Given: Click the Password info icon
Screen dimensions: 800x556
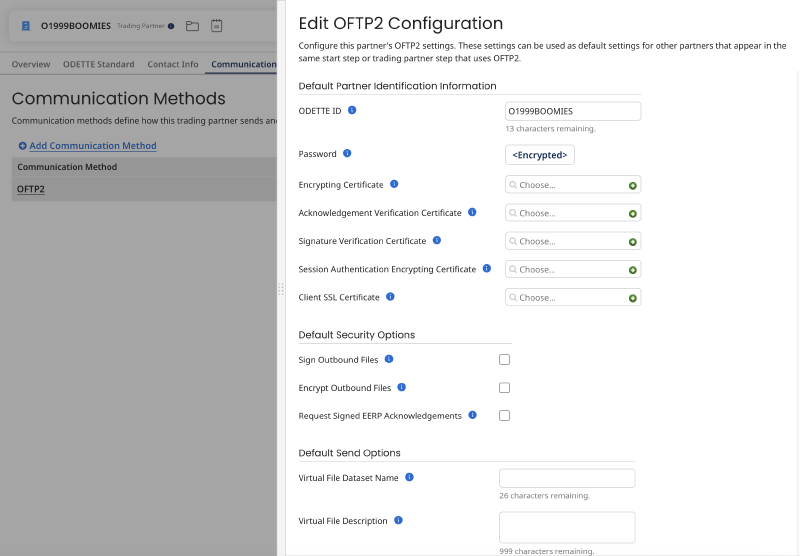Looking at the screenshot, I should pos(347,153).
